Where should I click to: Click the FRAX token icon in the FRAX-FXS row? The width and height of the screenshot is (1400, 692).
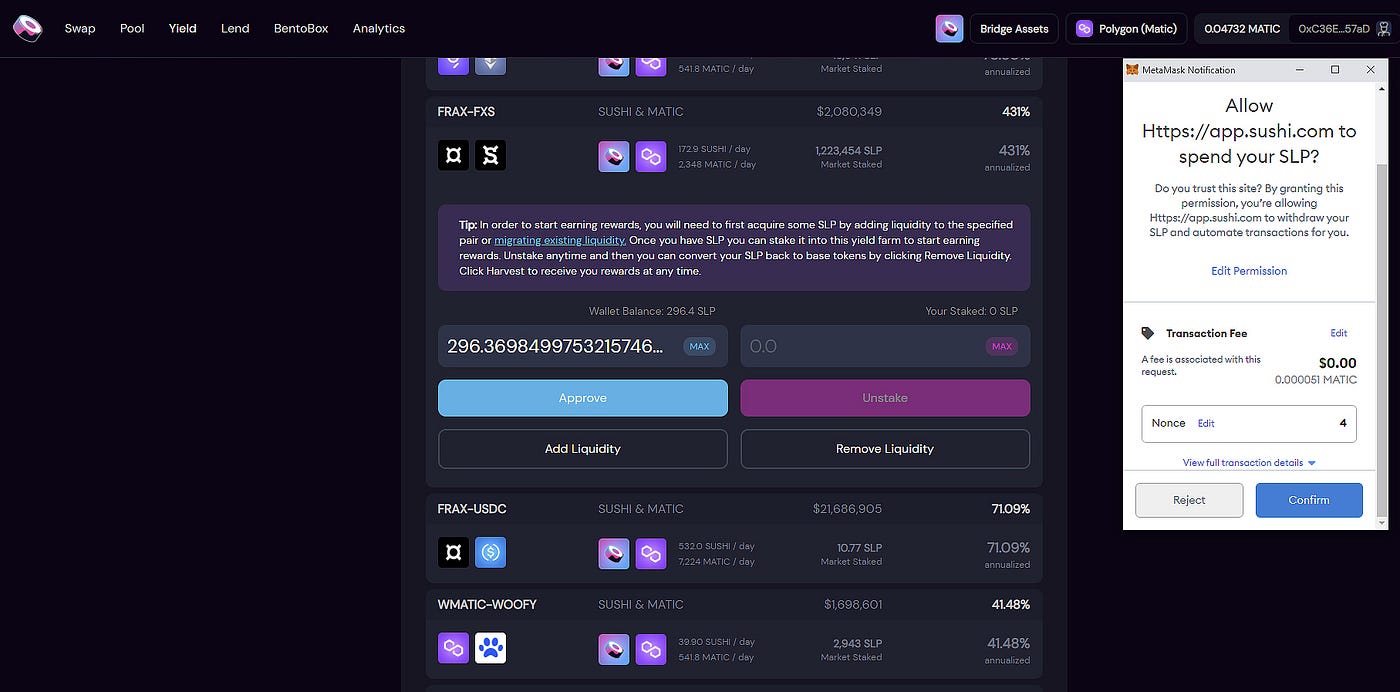tap(453, 155)
